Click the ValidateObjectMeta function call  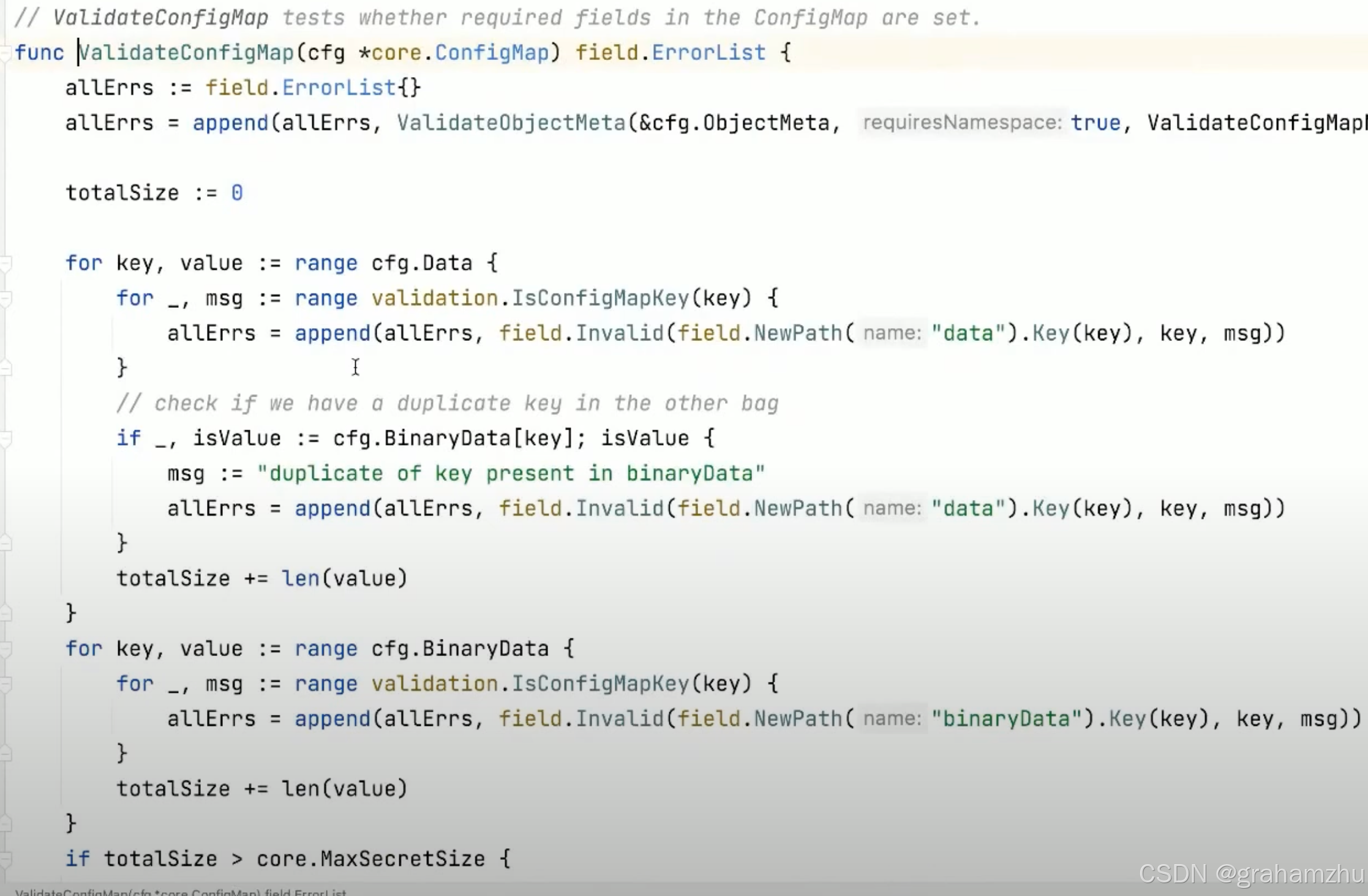coord(511,123)
